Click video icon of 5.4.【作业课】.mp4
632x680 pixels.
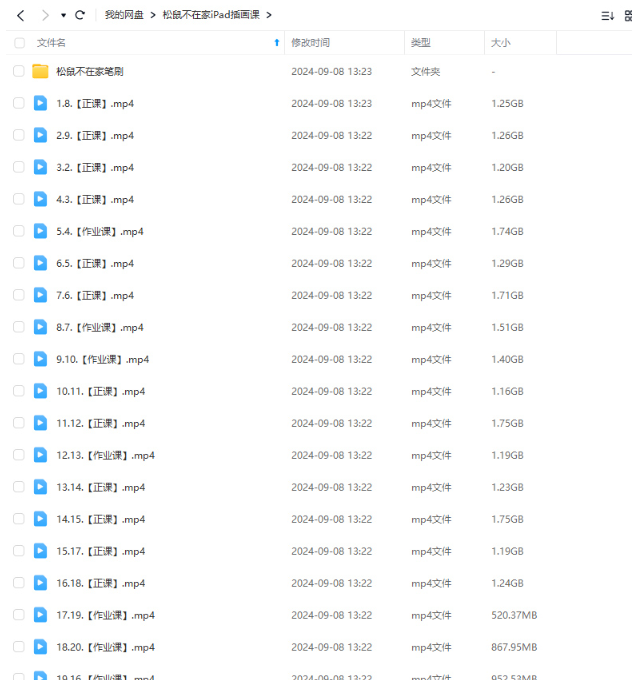pos(40,231)
